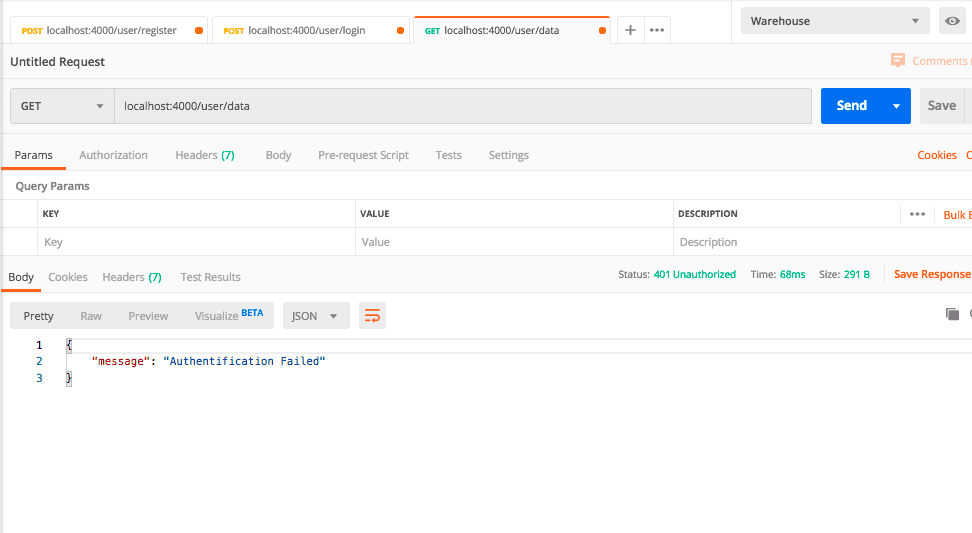Select the Raw response view
The height and width of the screenshot is (533, 972).
pyautogui.click(x=91, y=316)
